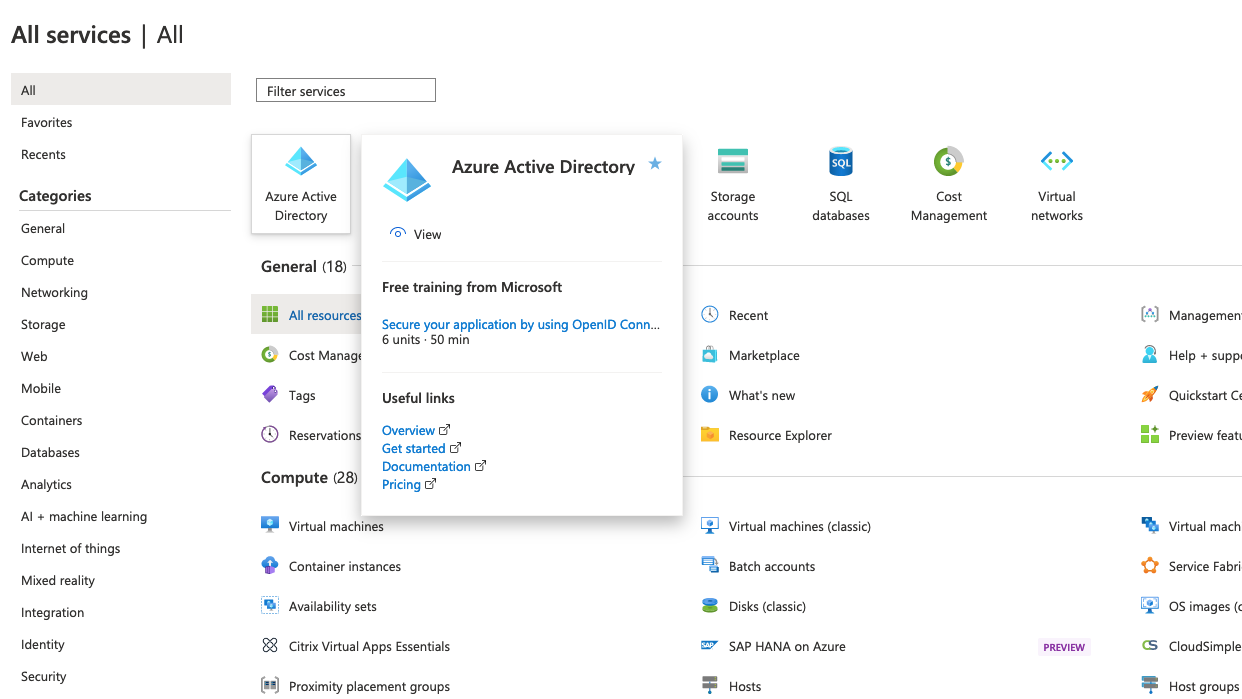Choose the Compute category
Viewport: 1242px width, 699px height.
tap(47, 260)
